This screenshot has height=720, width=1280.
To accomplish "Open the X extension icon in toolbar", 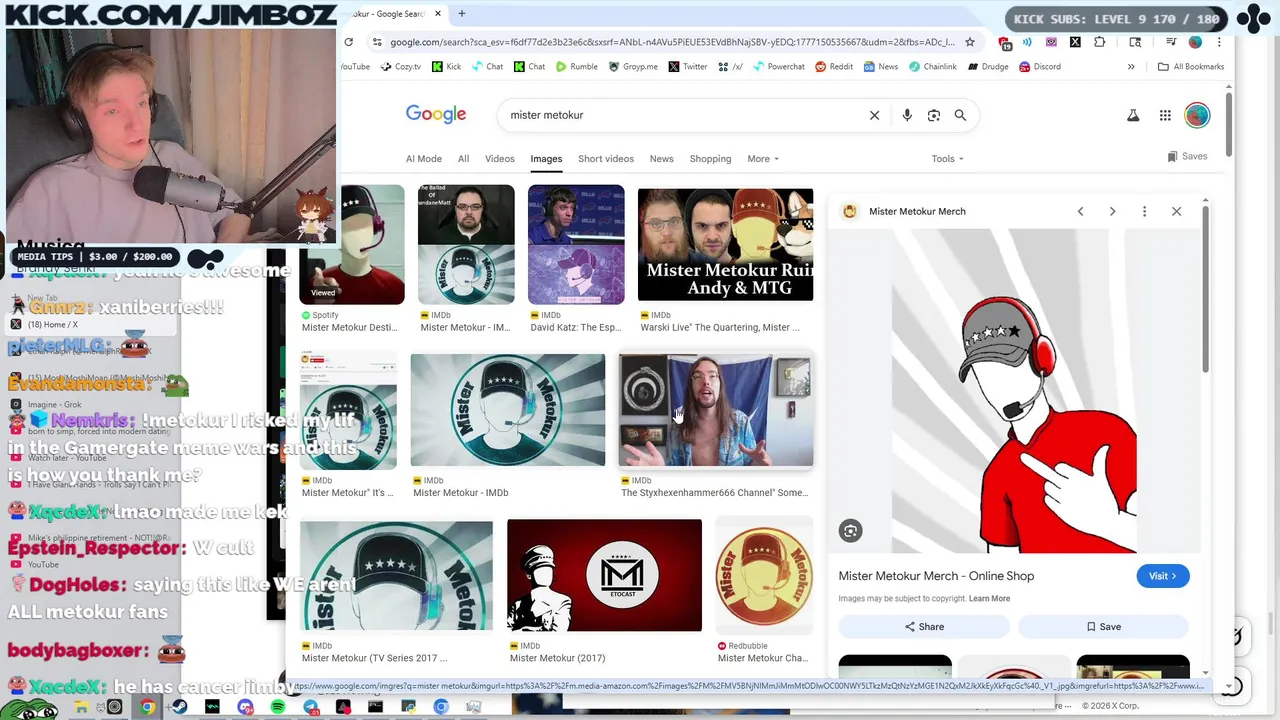I will point(1075,42).
